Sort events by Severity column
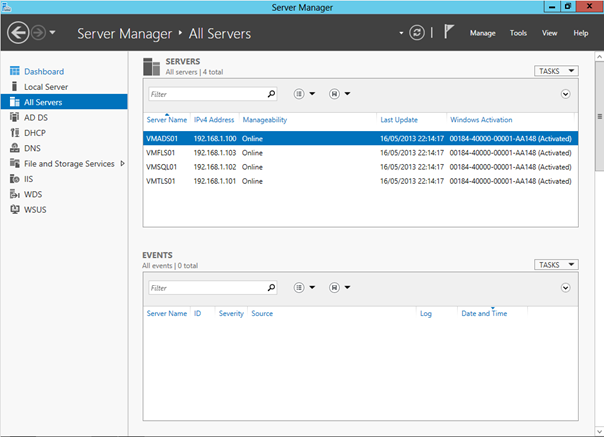Viewport: 604px width, 437px height. click(x=231, y=314)
